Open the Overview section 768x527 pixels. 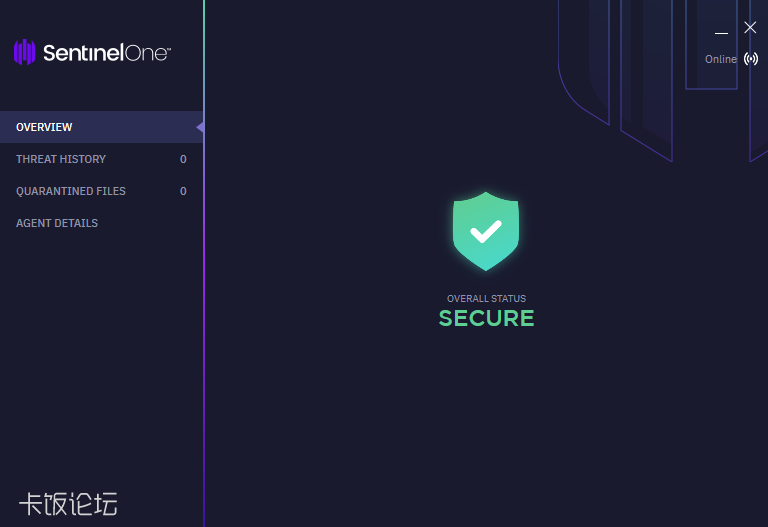tap(101, 127)
